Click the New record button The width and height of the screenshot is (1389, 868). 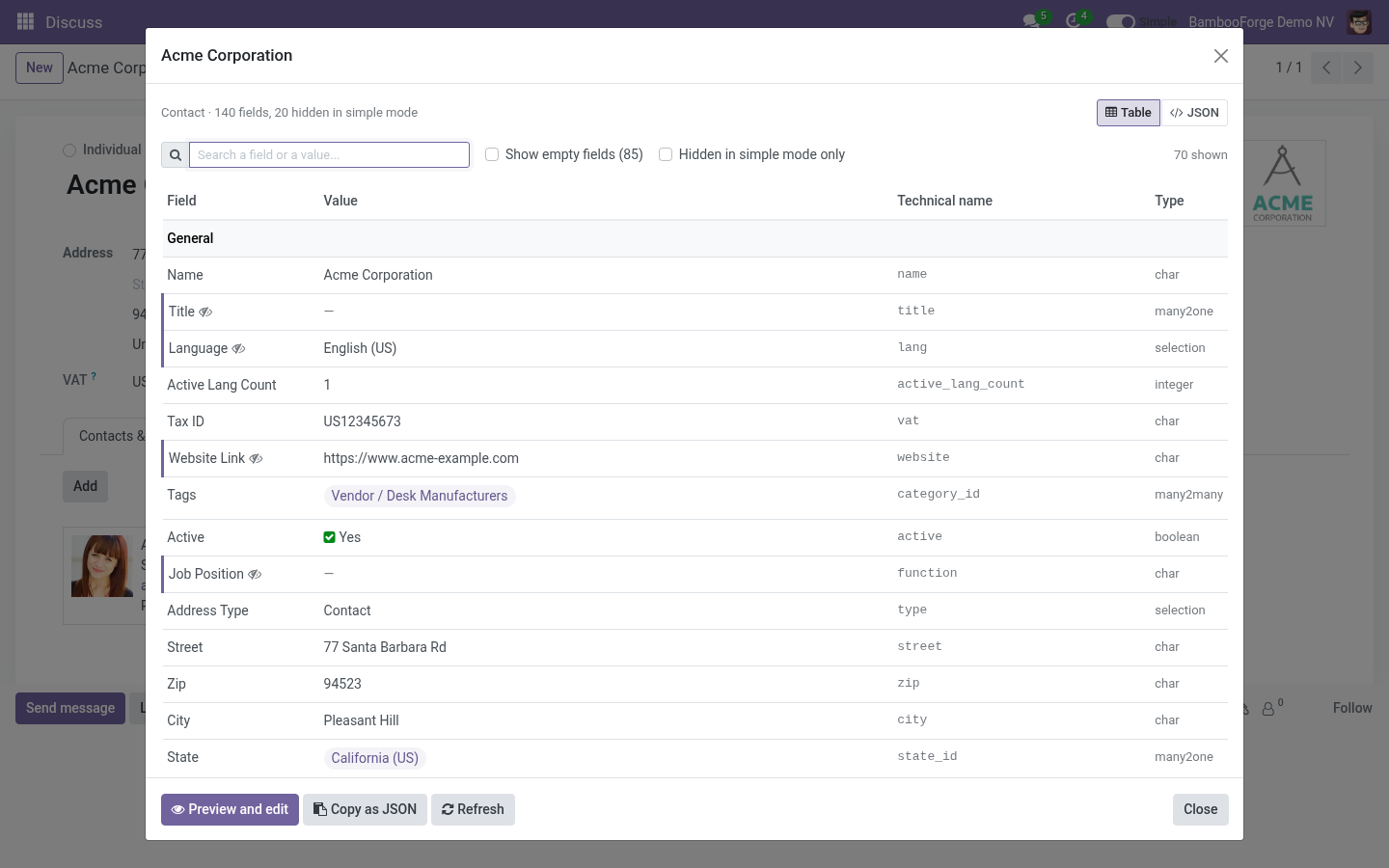pyautogui.click(x=40, y=68)
